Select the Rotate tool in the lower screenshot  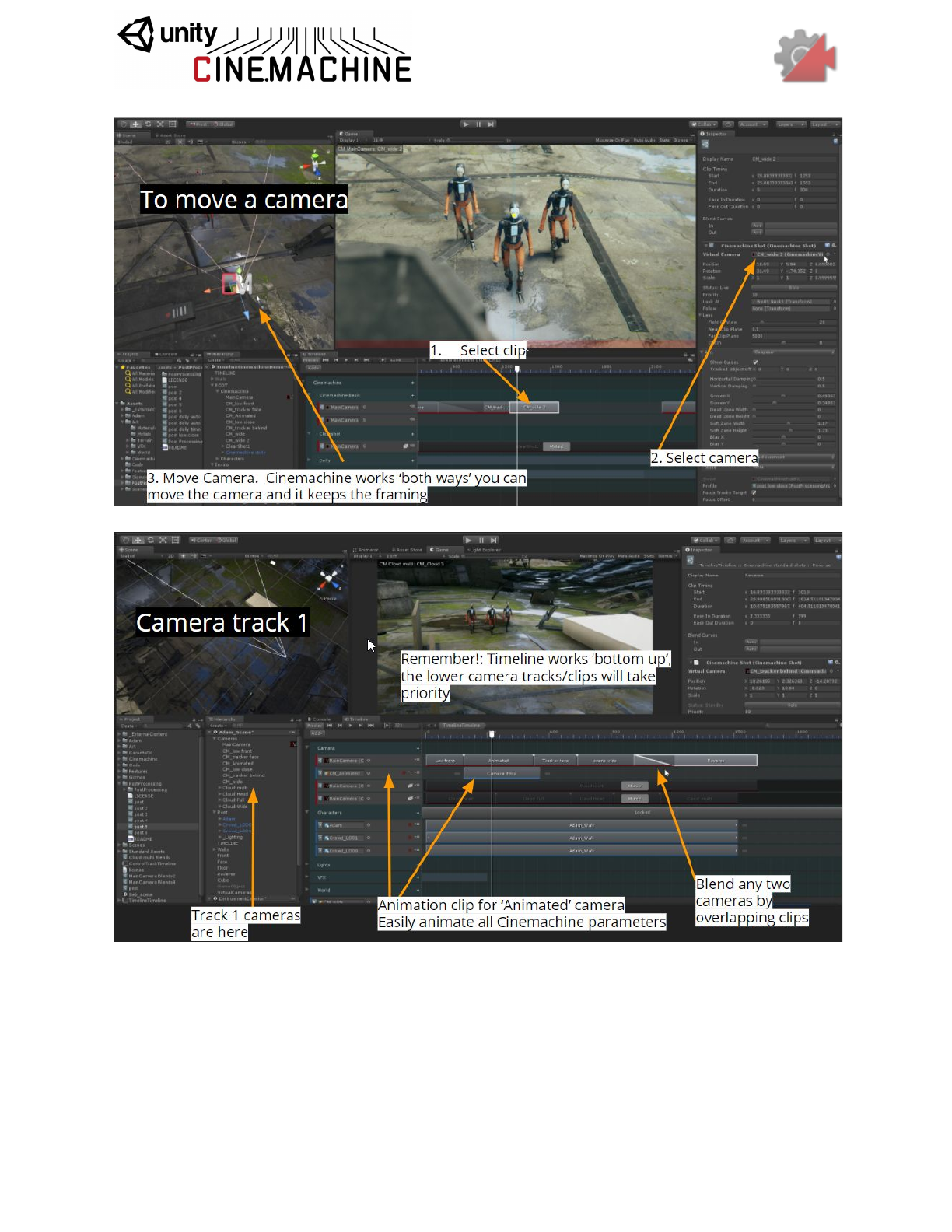pyautogui.click(x=150, y=540)
